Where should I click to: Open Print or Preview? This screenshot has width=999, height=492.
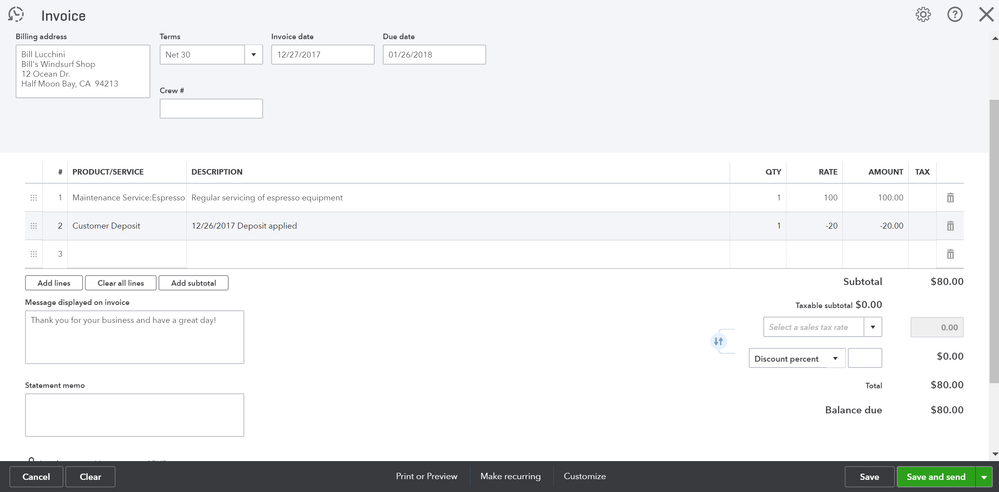(426, 476)
